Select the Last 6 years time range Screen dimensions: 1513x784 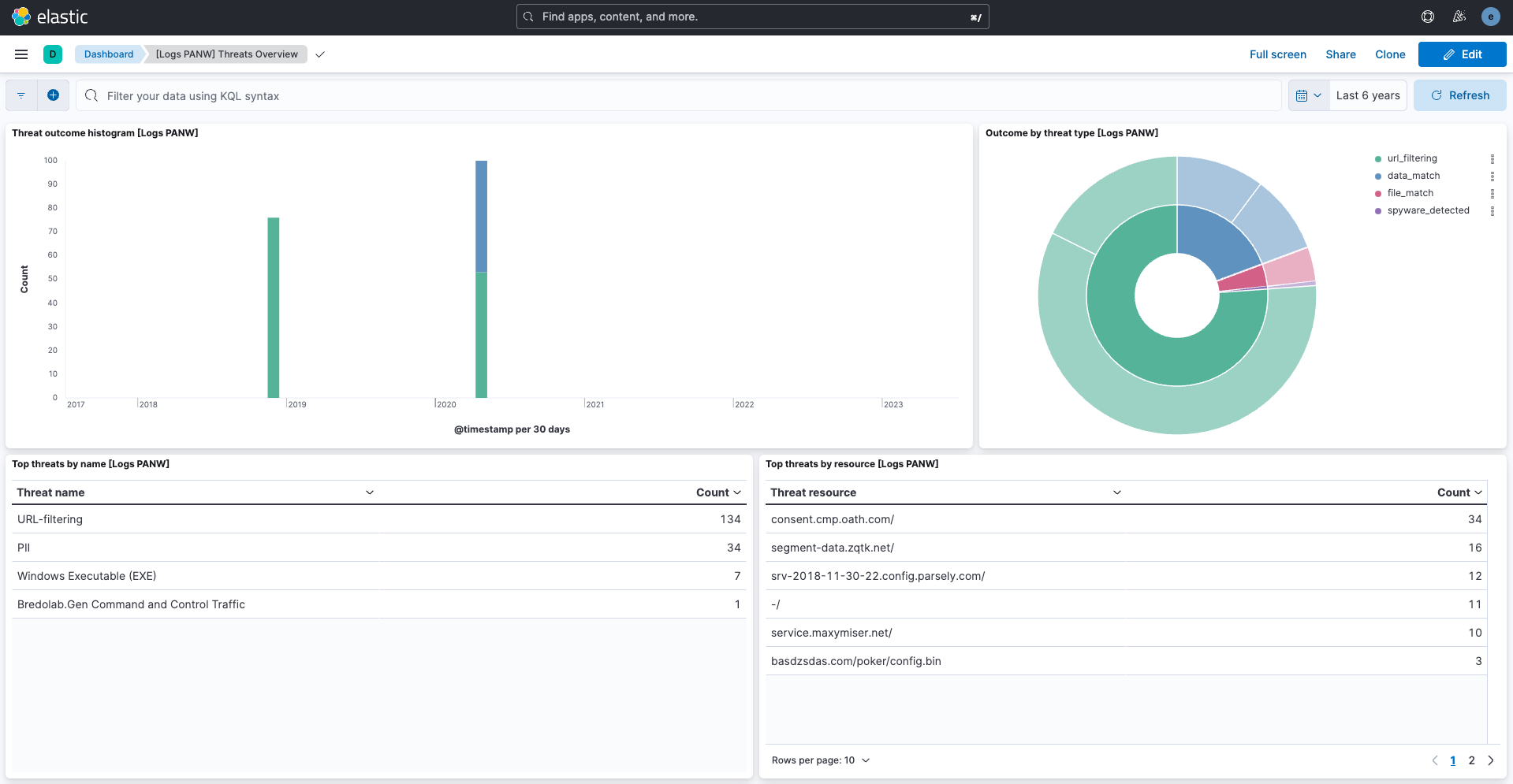(x=1367, y=95)
